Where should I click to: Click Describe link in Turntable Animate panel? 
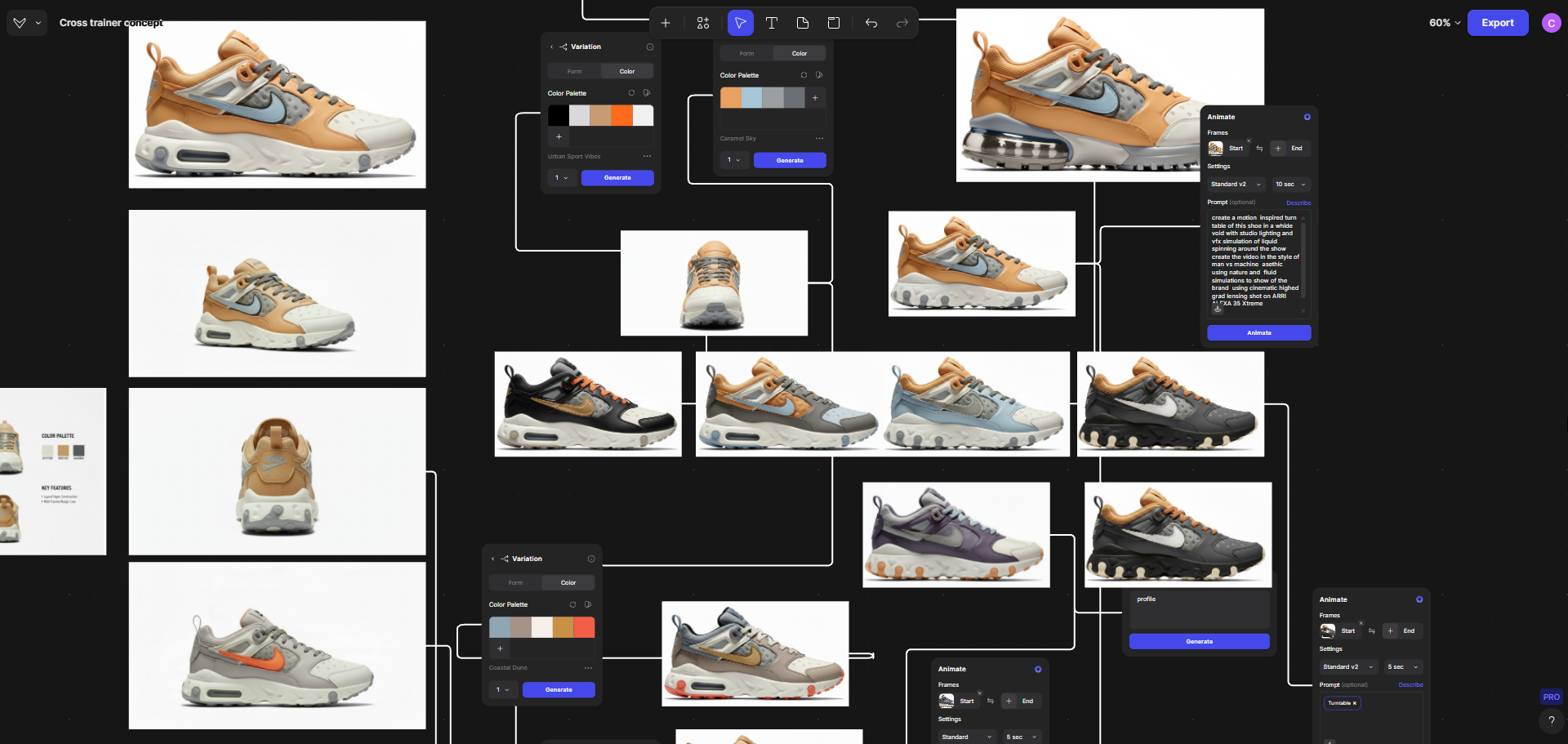tap(1410, 685)
